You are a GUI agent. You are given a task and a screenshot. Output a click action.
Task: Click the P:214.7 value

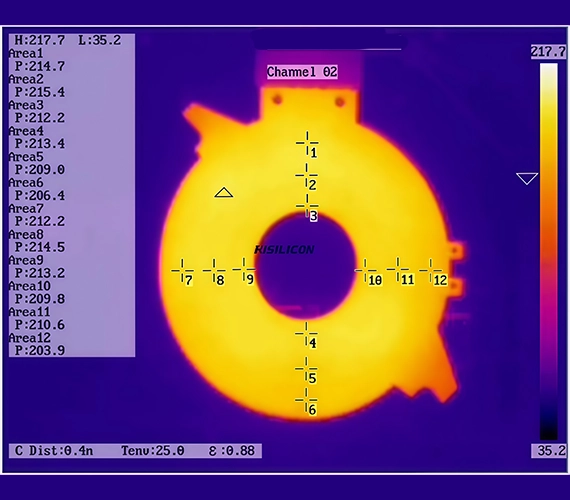[39, 66]
